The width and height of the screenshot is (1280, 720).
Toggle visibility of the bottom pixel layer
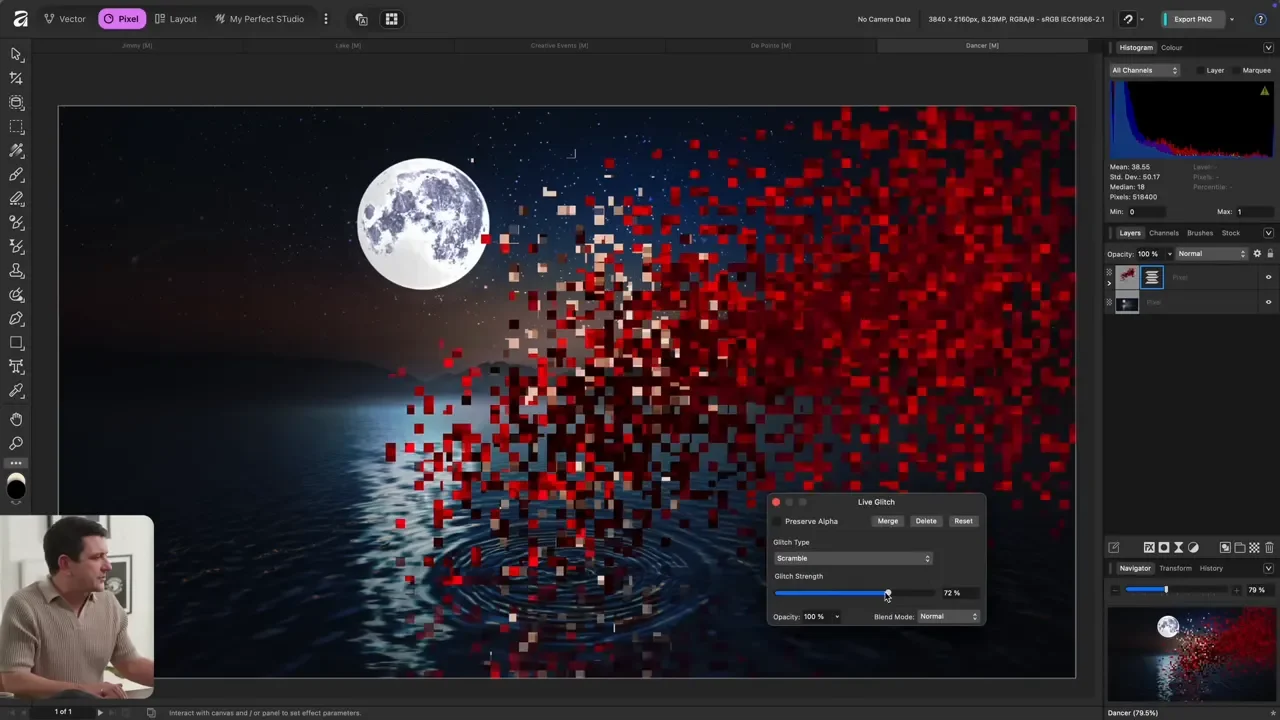click(1268, 302)
